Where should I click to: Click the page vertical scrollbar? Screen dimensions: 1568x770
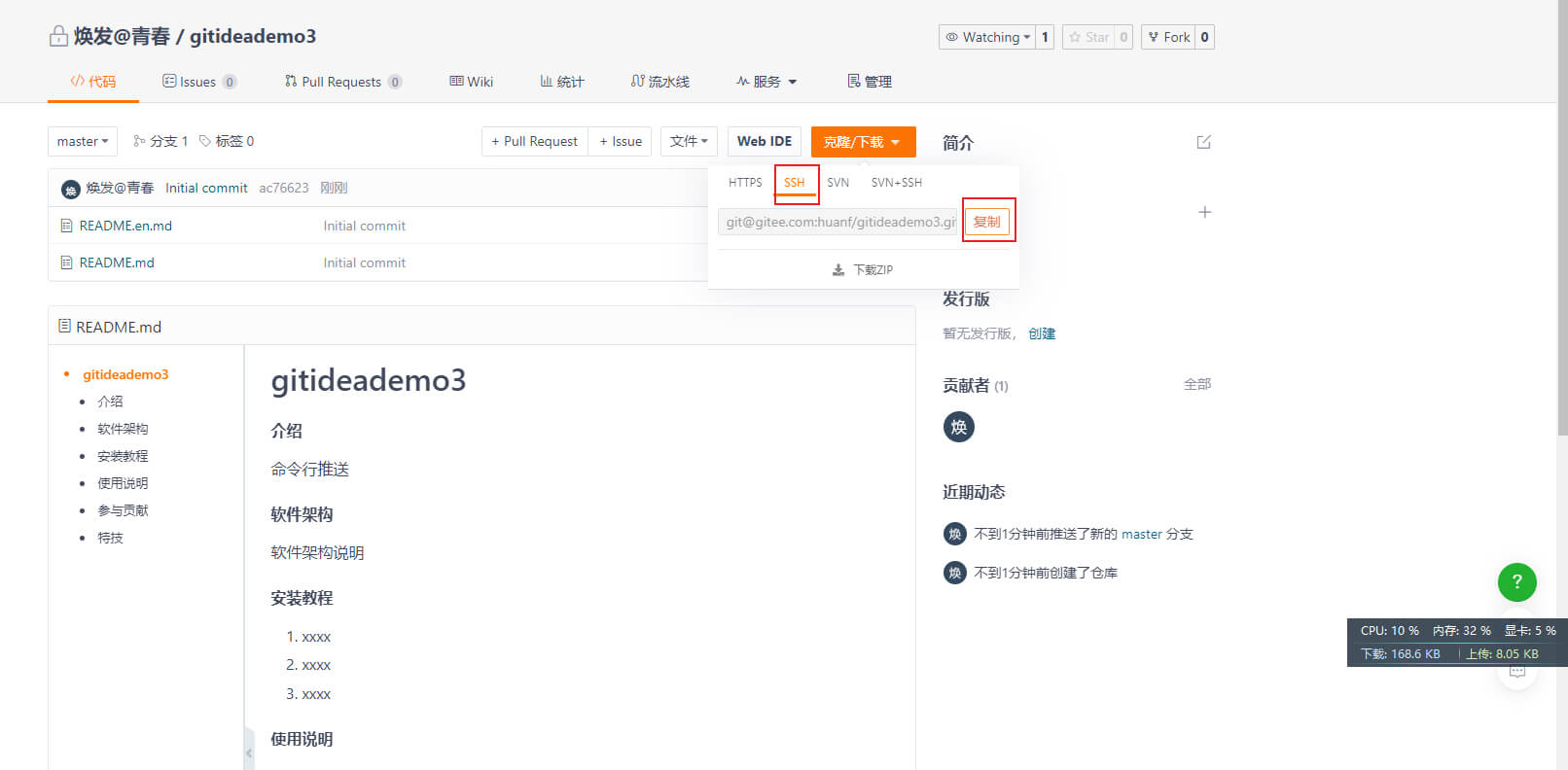coord(1562,219)
